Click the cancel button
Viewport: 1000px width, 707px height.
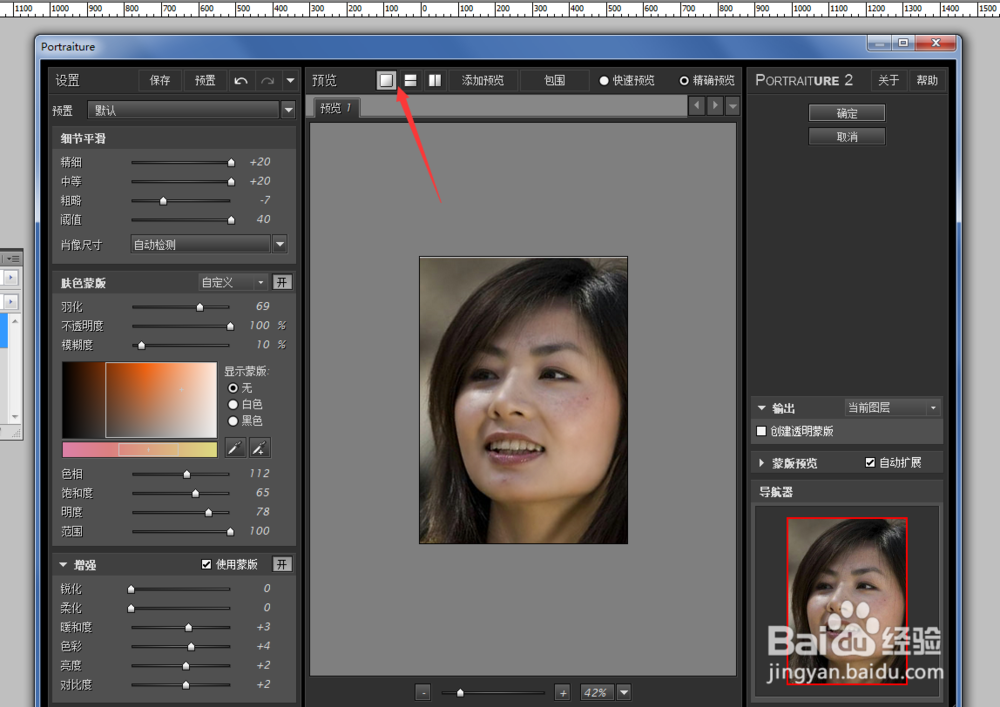[846, 136]
